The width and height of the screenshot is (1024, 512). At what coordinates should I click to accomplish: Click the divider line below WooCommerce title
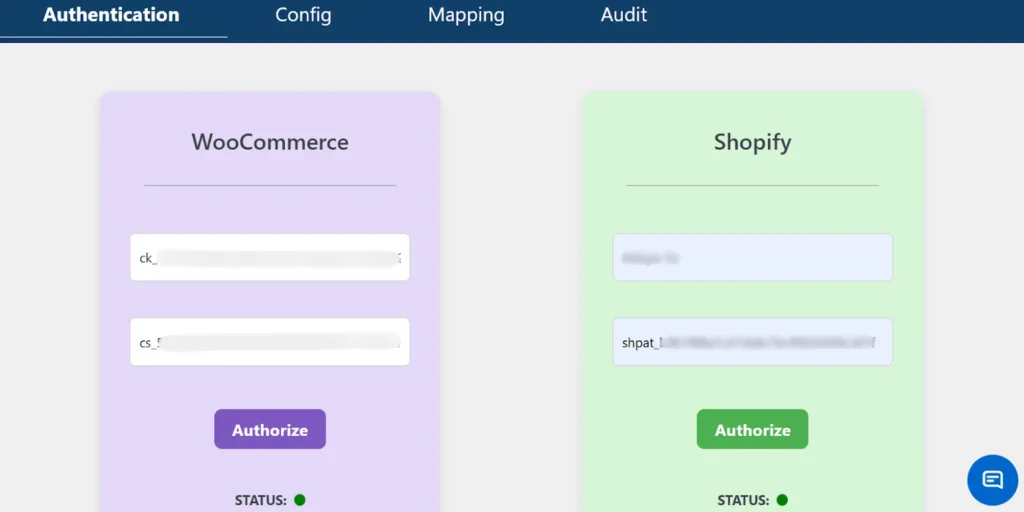(270, 185)
